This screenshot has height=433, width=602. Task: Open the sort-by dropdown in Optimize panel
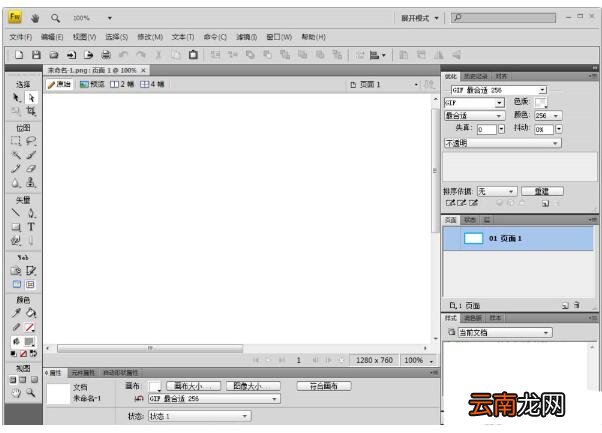coord(497,191)
